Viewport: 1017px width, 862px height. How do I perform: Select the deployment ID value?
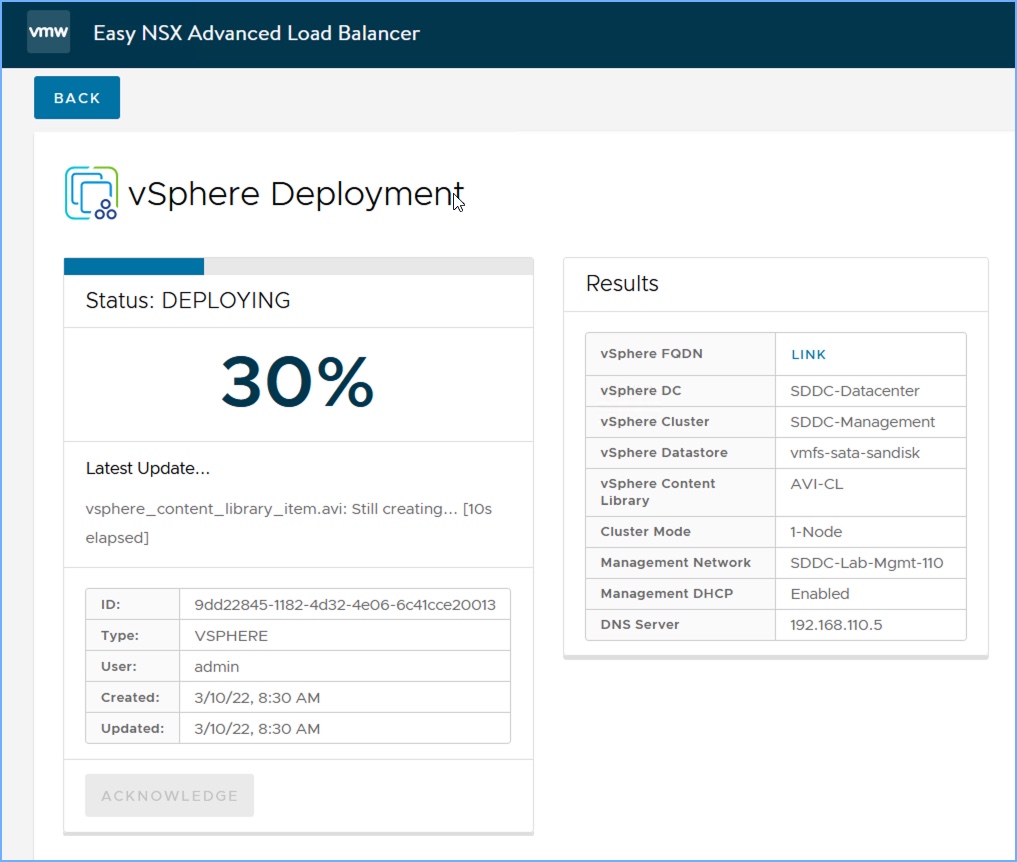tap(344, 605)
